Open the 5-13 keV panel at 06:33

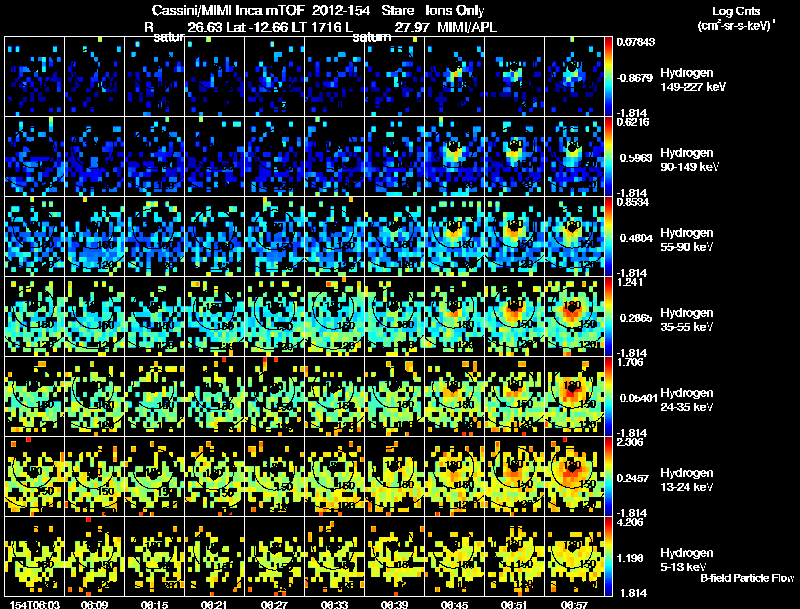point(335,556)
